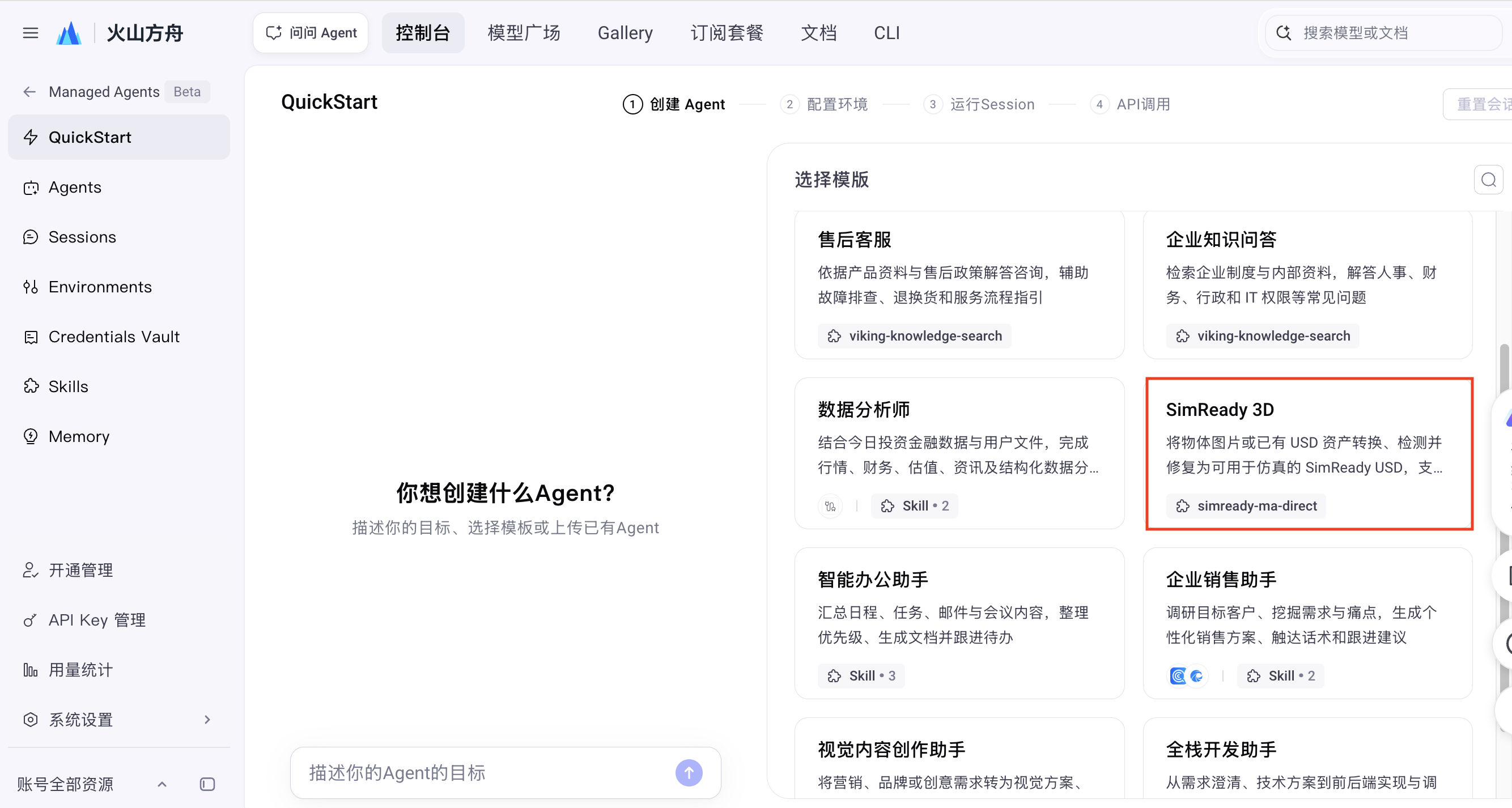This screenshot has width=1512, height=808.
Task: Jump to step 4 API调用
Action: pyautogui.click(x=1131, y=104)
